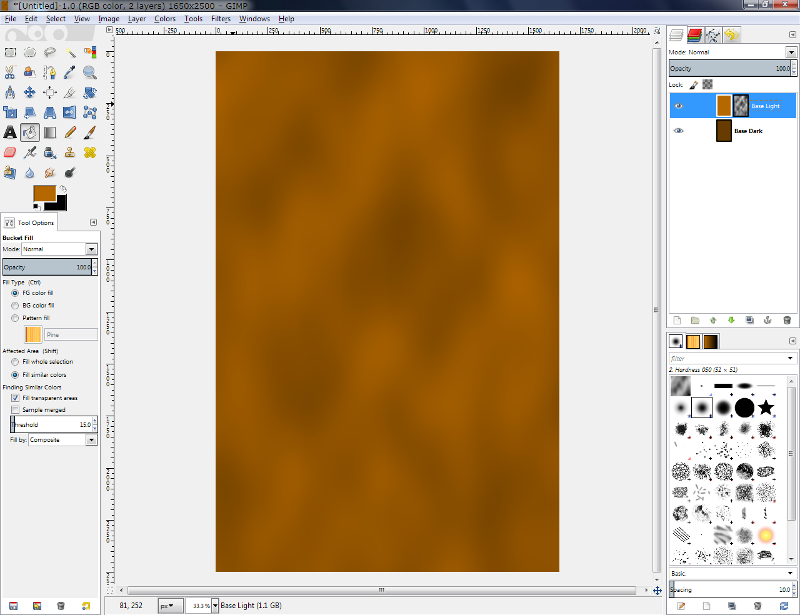The image size is (800, 615).
Task: Select the Heal tool
Action: [x=90, y=153]
